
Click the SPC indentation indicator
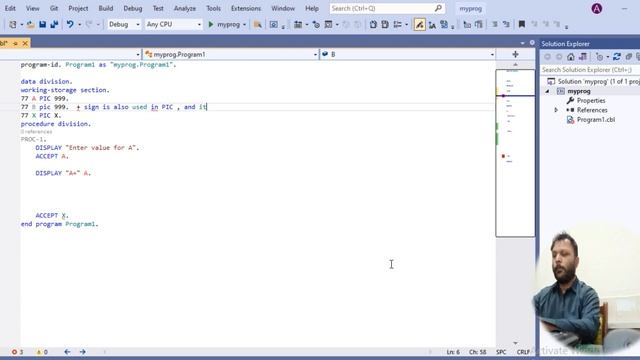coord(501,352)
